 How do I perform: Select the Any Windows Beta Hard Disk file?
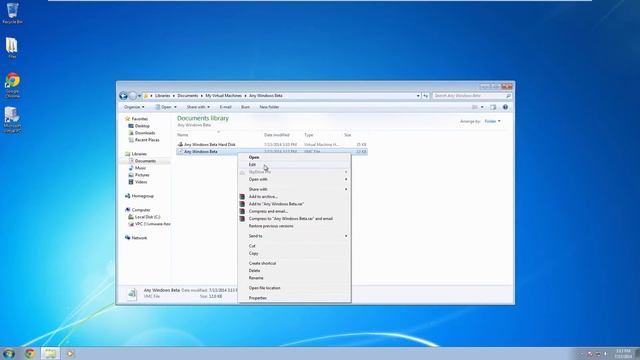click(271, 144)
